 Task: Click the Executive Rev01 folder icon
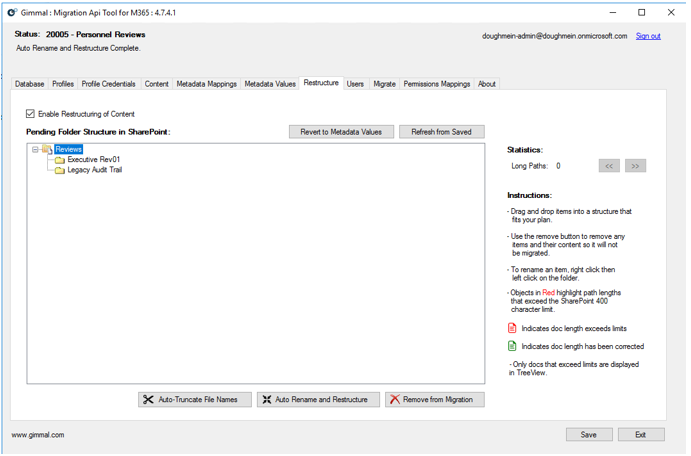pyautogui.click(x=60, y=160)
